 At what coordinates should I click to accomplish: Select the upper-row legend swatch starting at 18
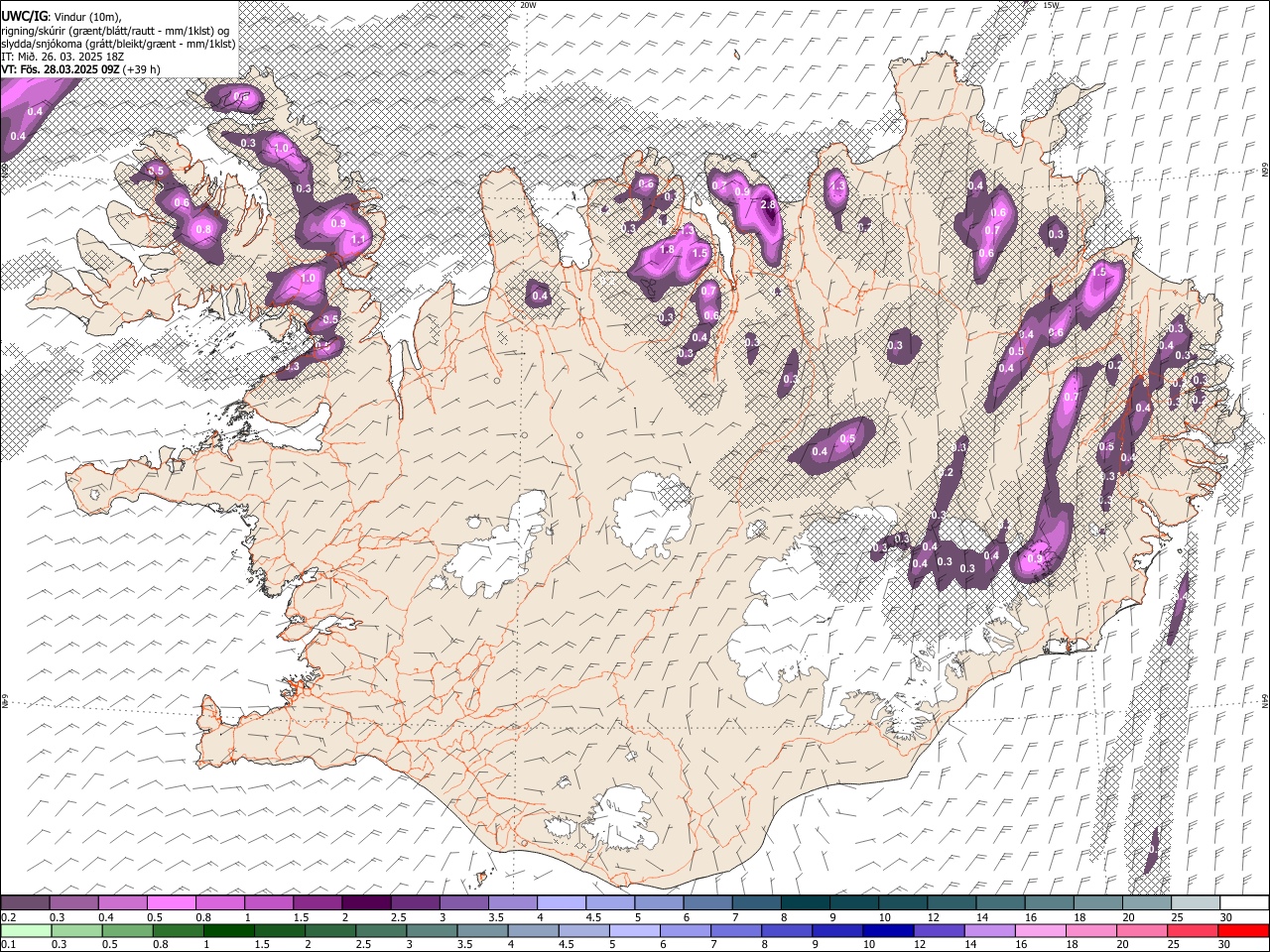tap(1097, 902)
